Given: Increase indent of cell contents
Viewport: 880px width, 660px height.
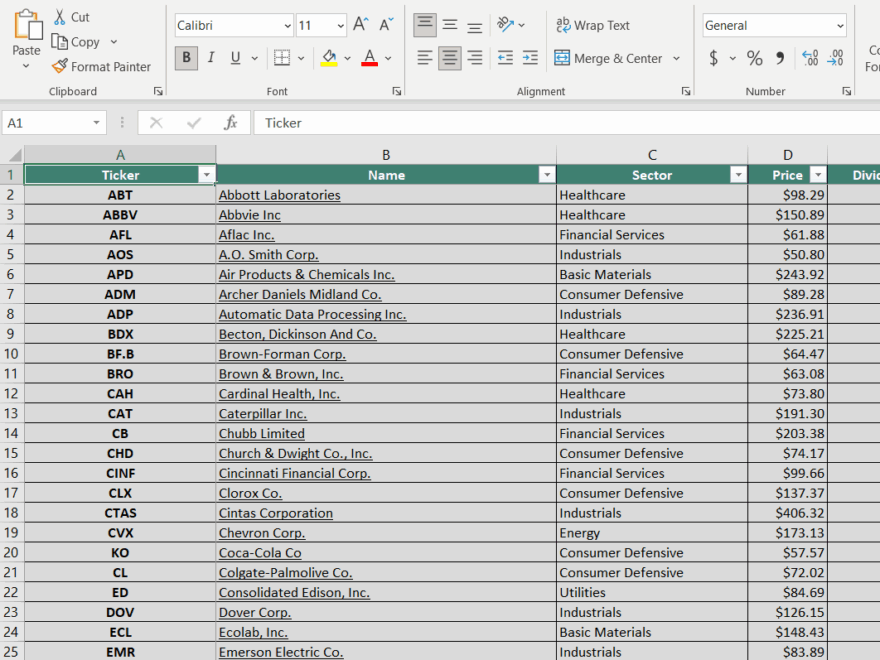Looking at the screenshot, I should 530,58.
